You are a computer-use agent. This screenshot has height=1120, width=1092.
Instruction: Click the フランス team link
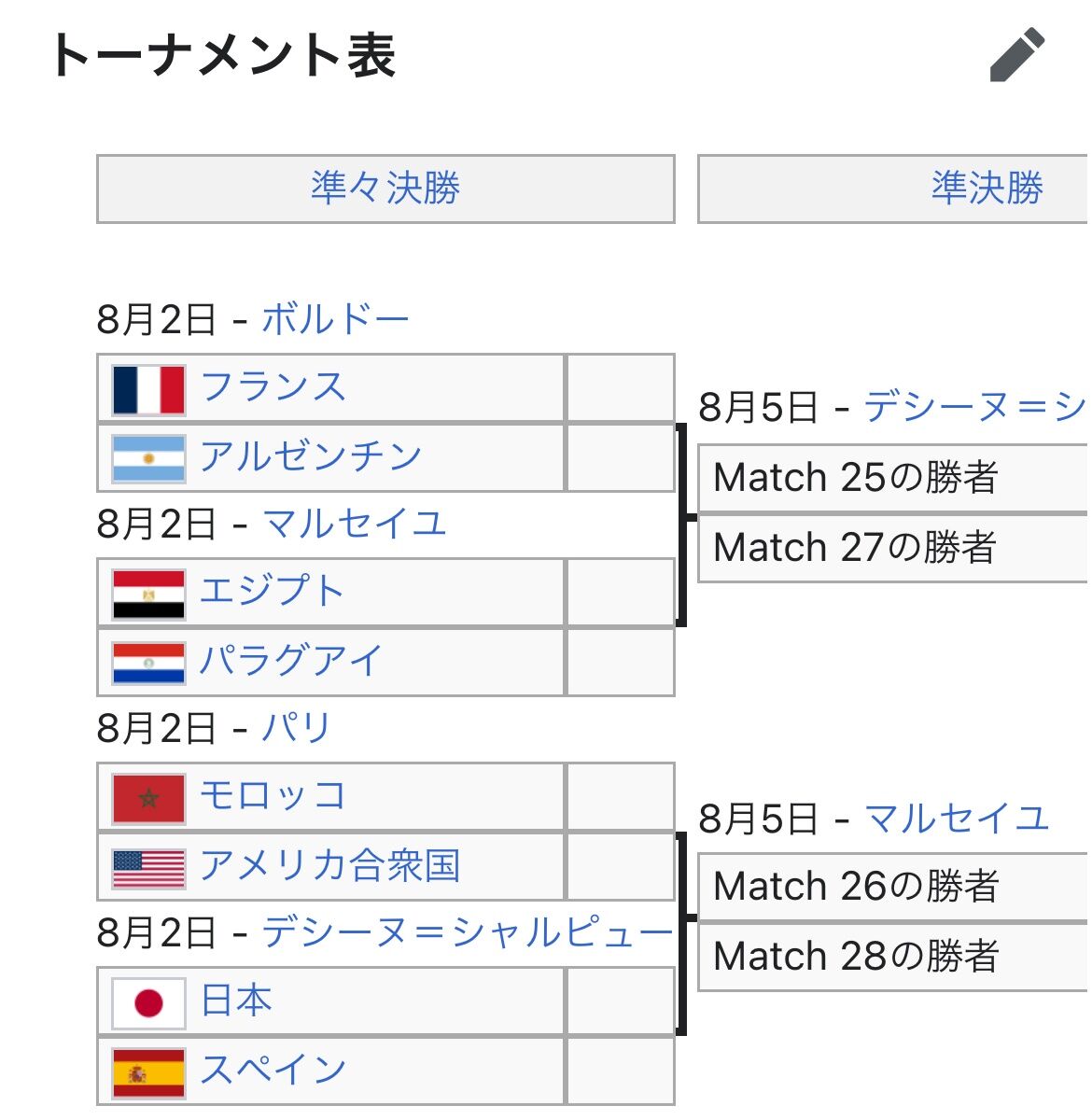[273, 387]
